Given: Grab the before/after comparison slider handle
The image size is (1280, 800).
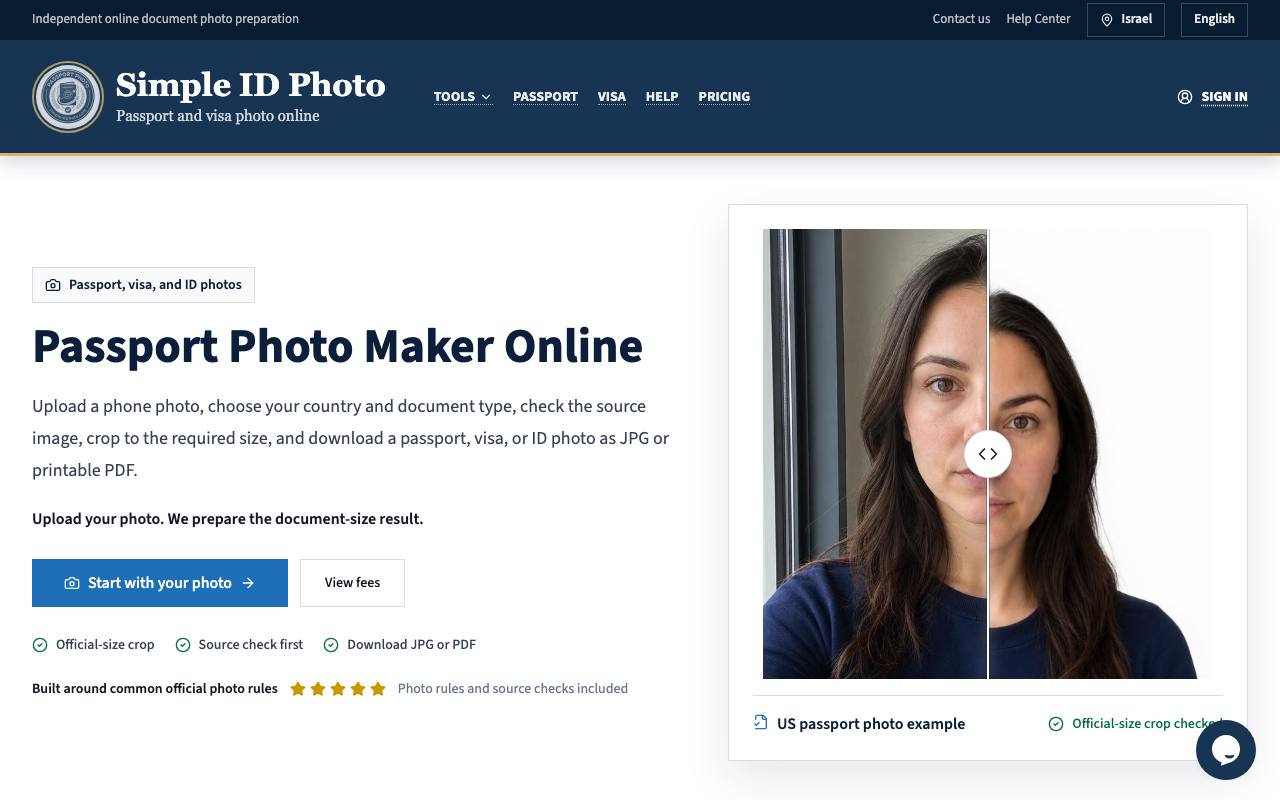Looking at the screenshot, I should pyautogui.click(x=988, y=454).
